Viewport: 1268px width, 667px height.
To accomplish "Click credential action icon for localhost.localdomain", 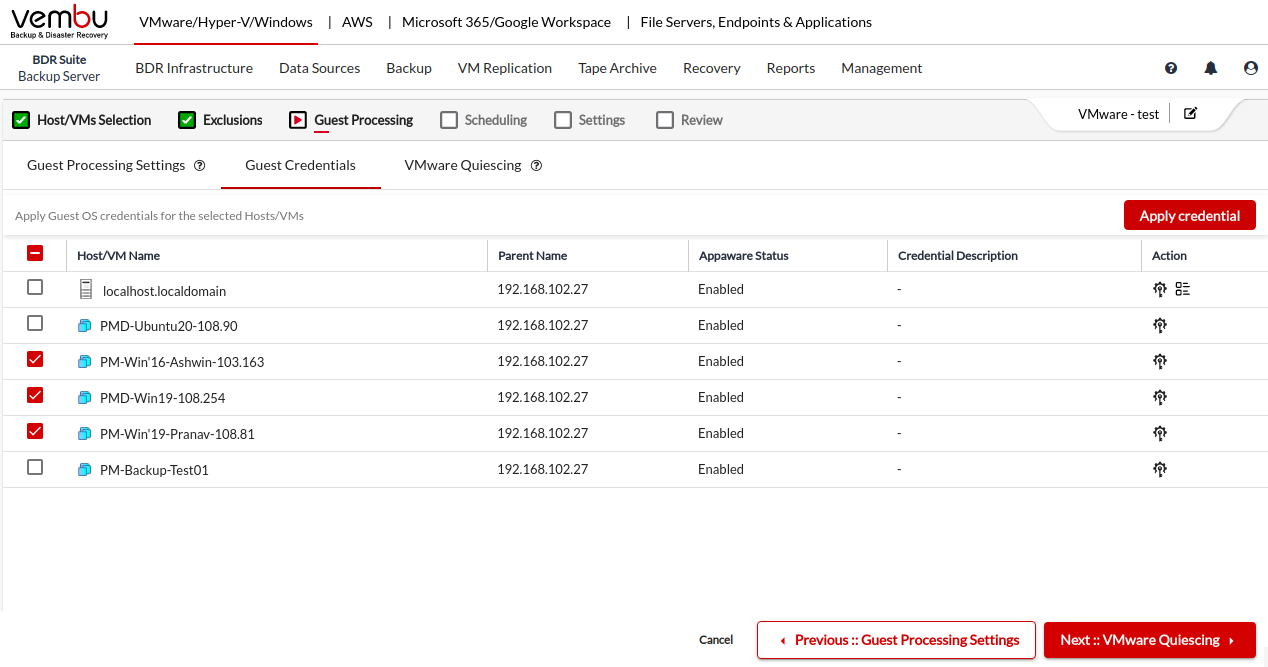I will click(x=1159, y=289).
